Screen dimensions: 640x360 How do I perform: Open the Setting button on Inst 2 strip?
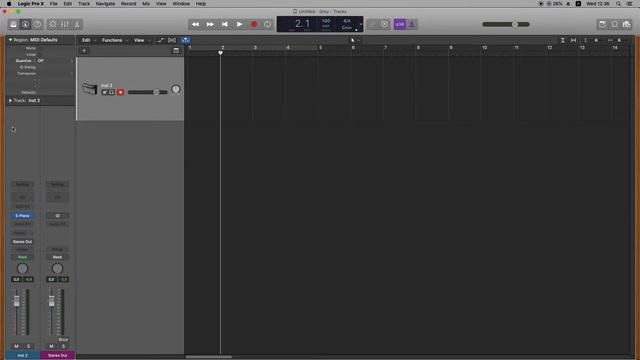(x=22, y=184)
